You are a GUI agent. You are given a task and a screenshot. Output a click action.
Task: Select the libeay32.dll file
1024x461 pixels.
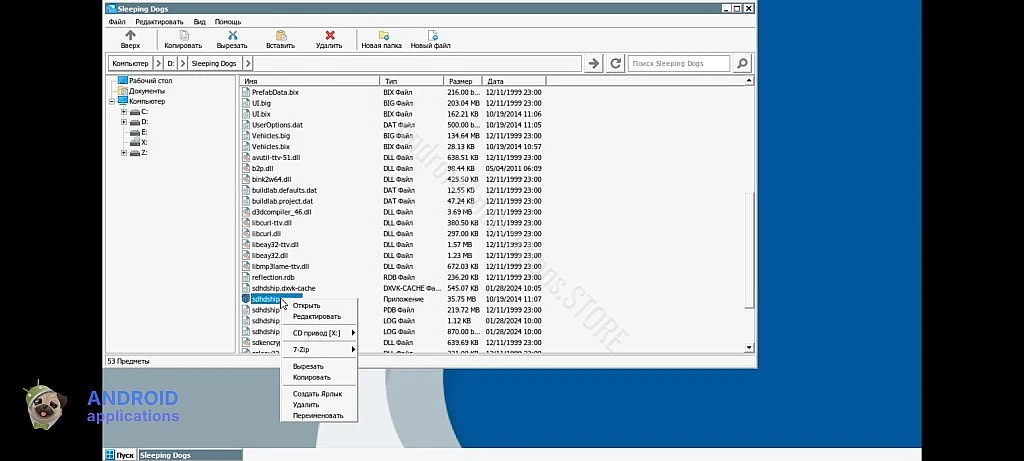(270, 255)
